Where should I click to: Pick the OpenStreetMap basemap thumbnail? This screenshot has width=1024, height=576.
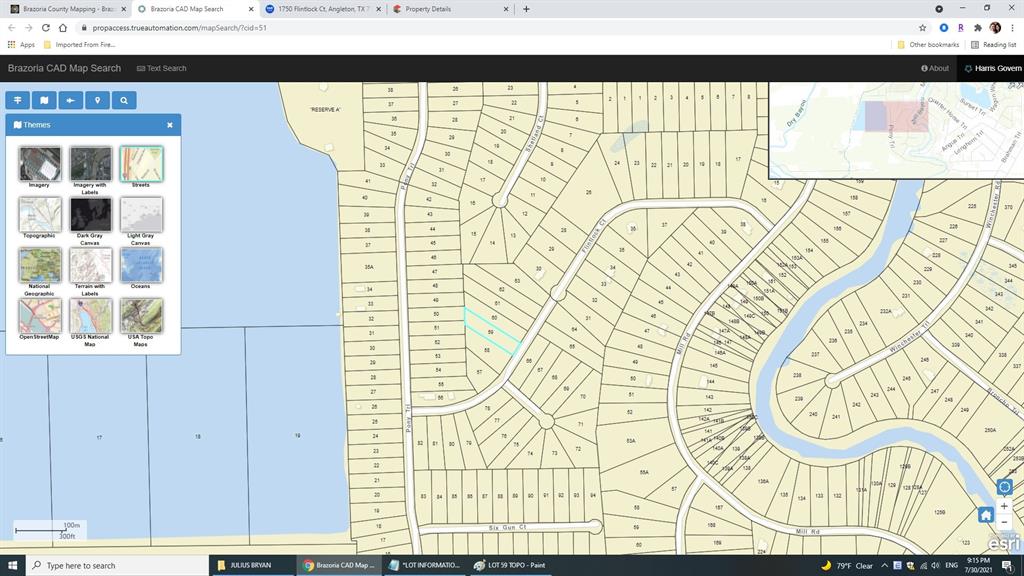tap(39, 315)
